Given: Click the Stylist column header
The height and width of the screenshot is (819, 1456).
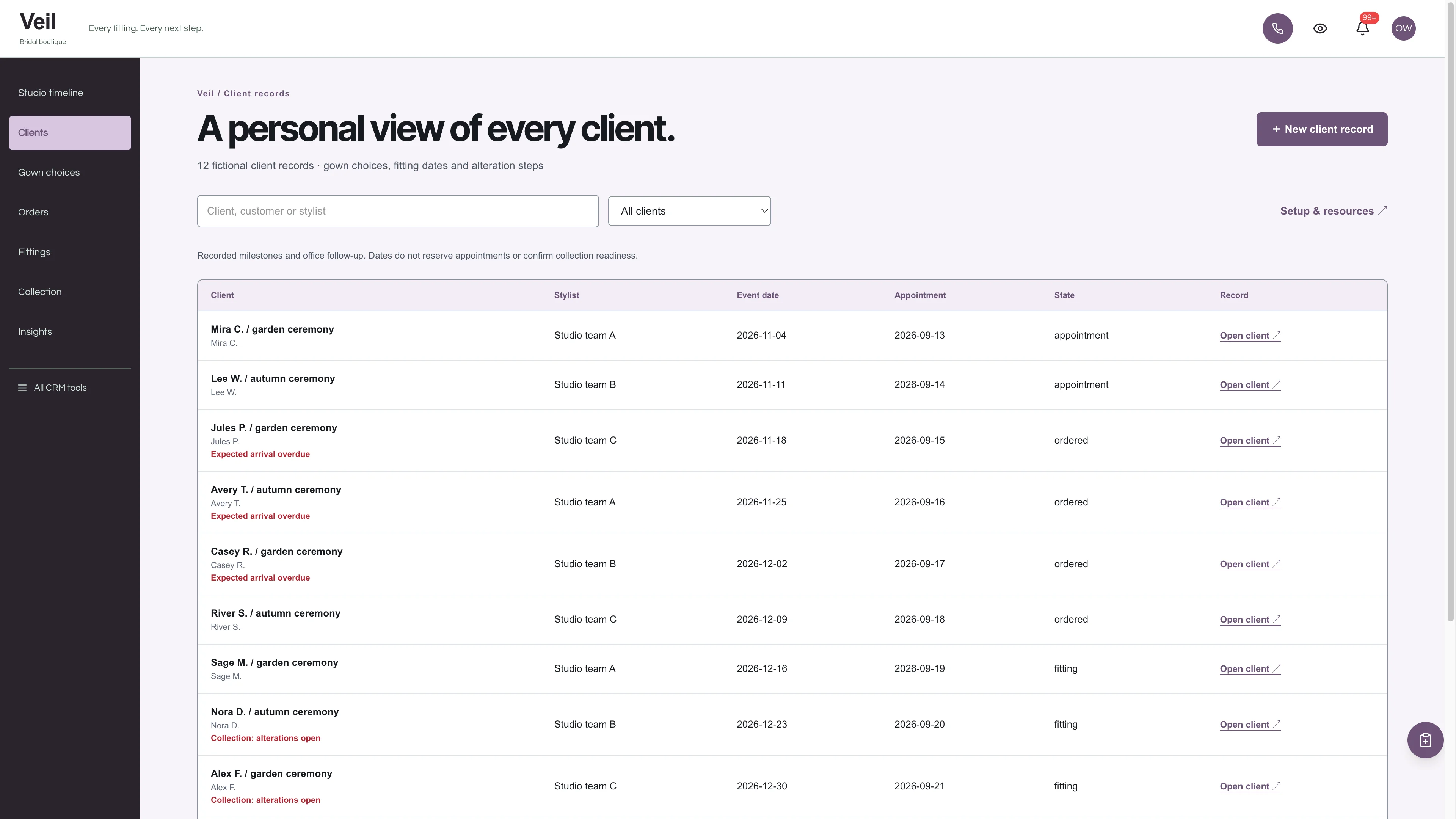Looking at the screenshot, I should [566, 295].
